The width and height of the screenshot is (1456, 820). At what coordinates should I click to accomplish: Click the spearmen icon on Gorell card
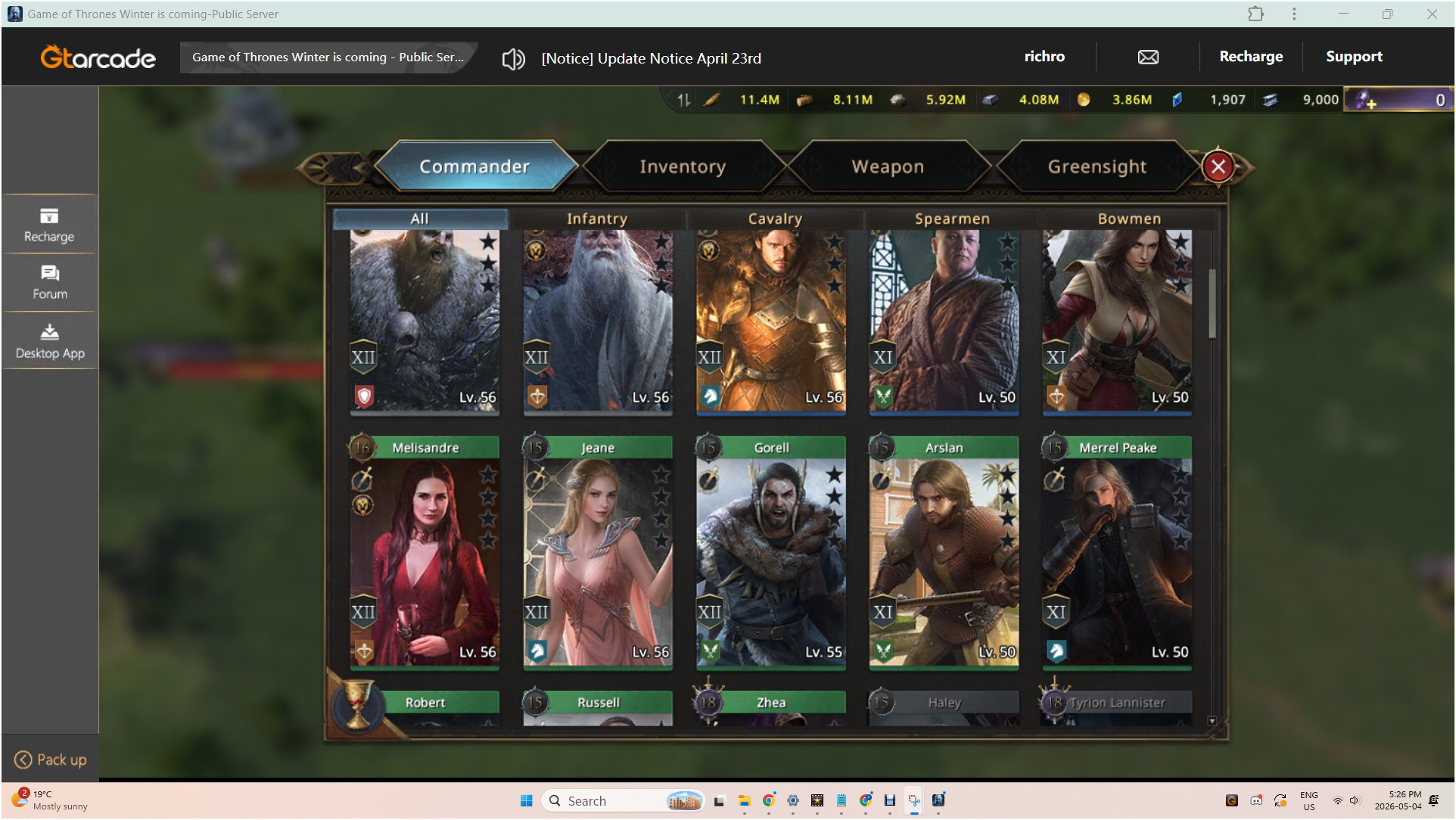click(710, 651)
